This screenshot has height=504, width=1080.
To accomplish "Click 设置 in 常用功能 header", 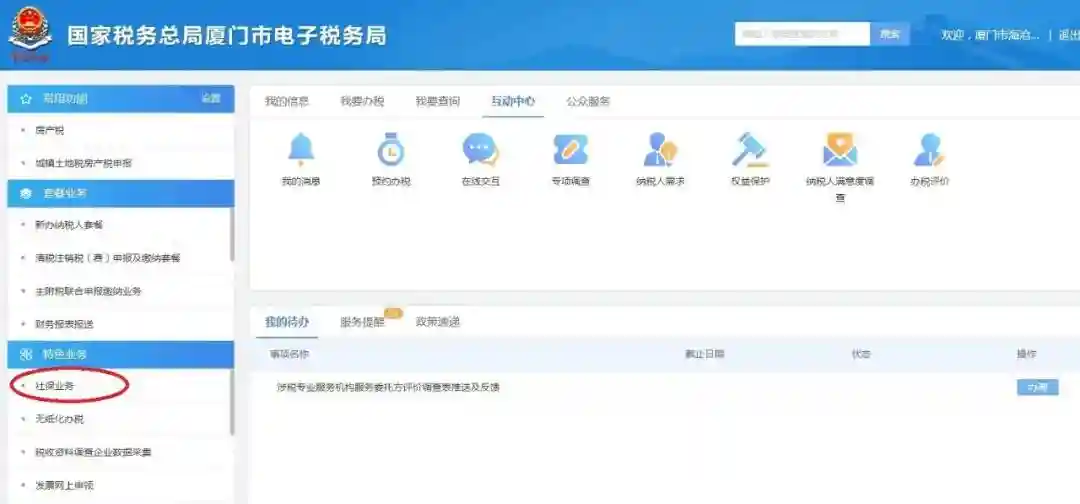I will pyautogui.click(x=210, y=98).
